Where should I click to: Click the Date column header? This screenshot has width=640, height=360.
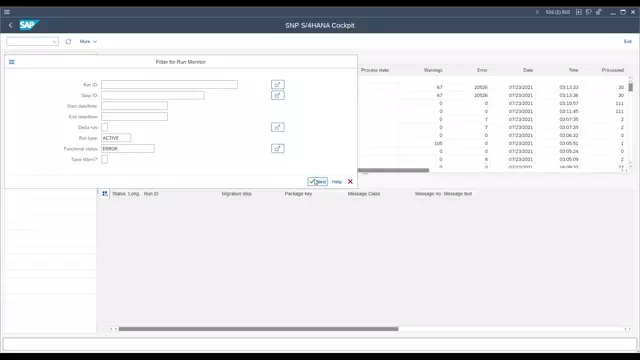point(528,70)
